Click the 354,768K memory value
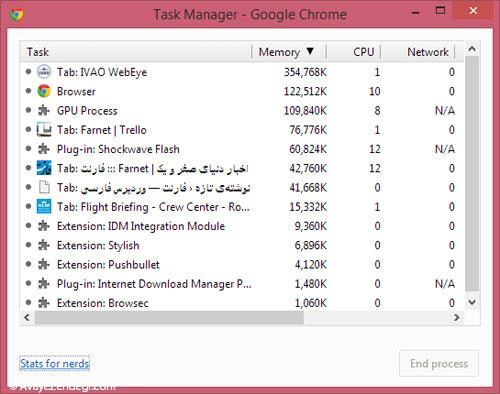The width and height of the screenshot is (500, 394). pos(305,72)
